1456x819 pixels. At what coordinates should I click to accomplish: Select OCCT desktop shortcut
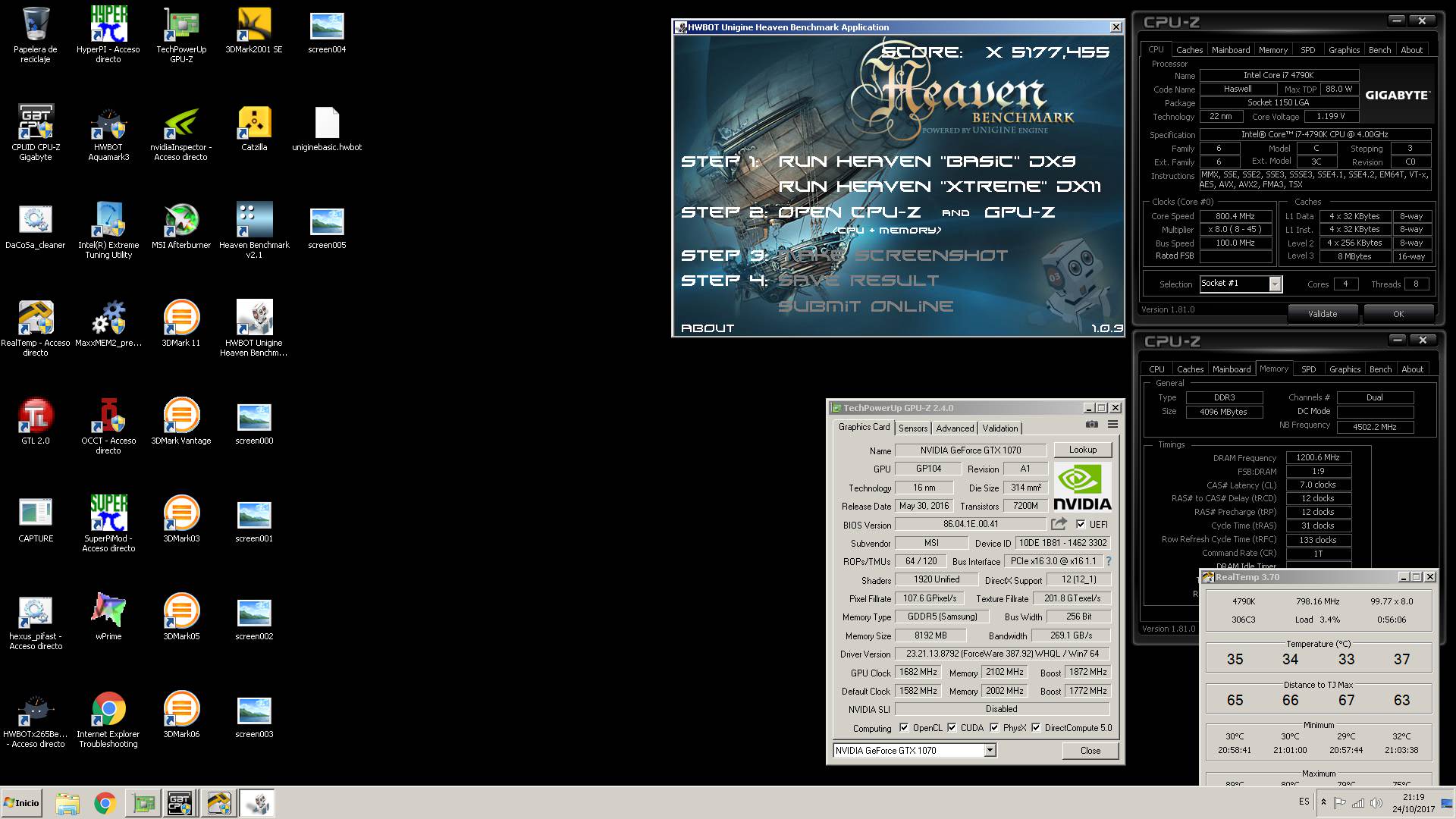(x=108, y=425)
